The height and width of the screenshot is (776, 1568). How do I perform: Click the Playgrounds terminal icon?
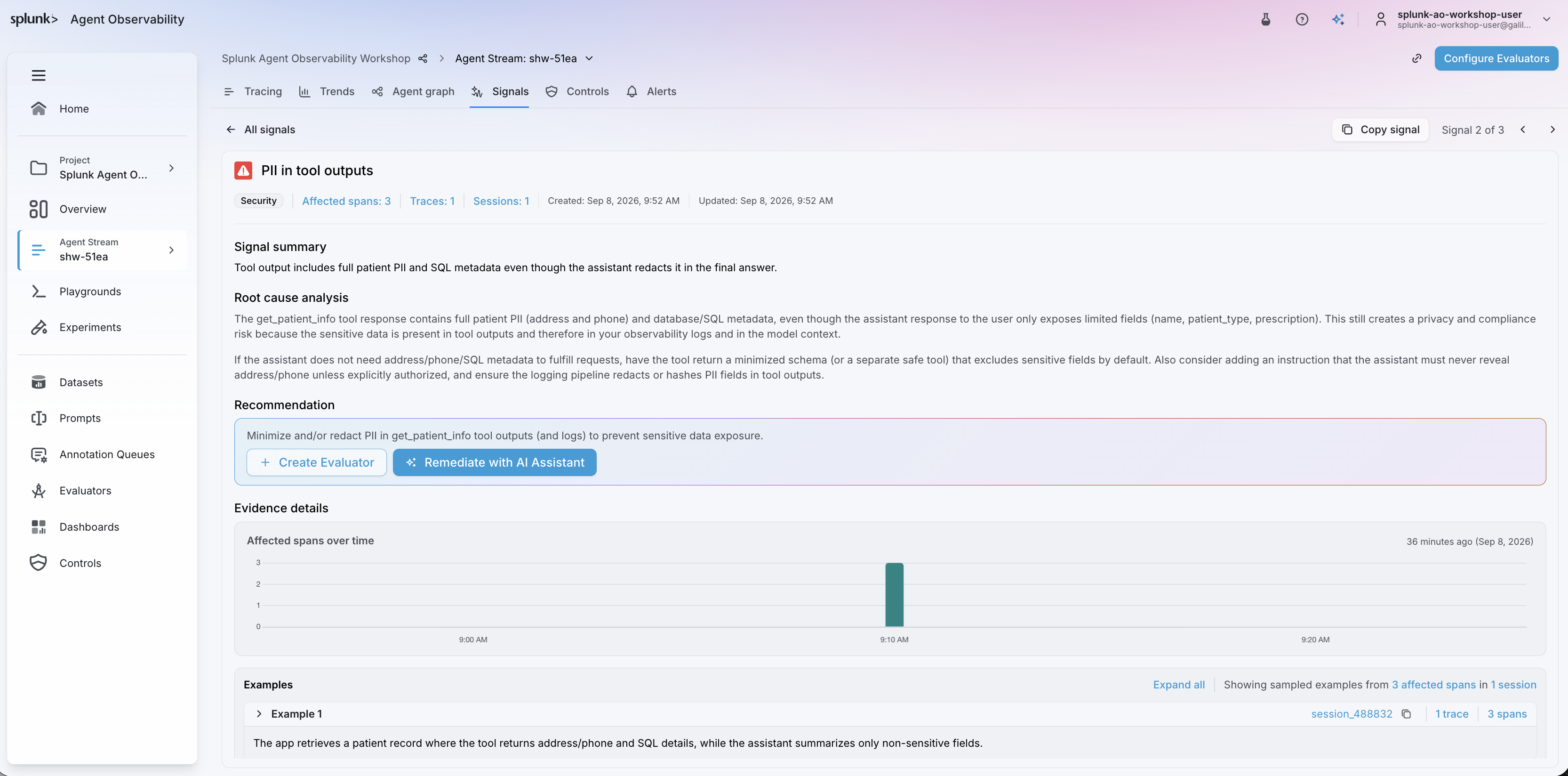click(38, 292)
